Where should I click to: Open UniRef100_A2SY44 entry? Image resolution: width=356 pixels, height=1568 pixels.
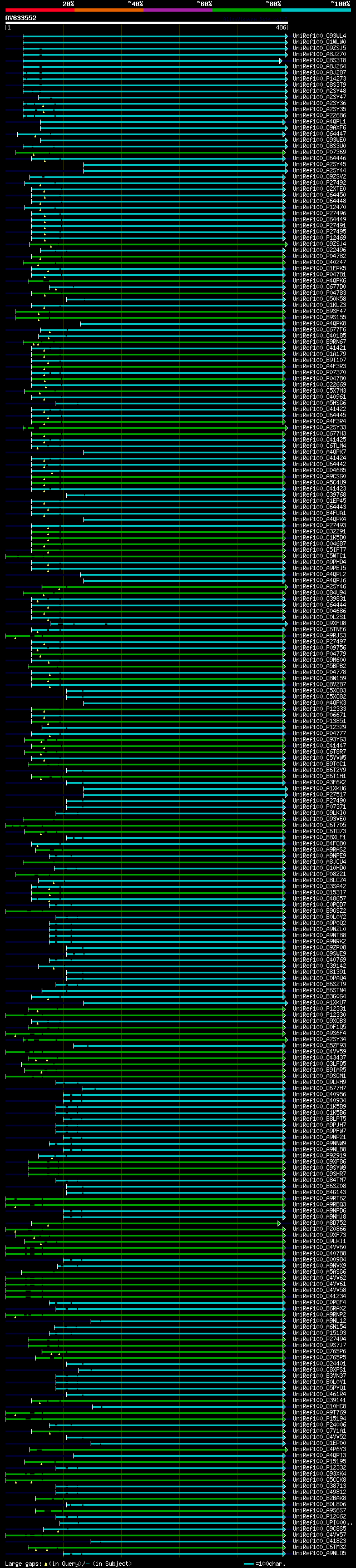(x=319, y=170)
